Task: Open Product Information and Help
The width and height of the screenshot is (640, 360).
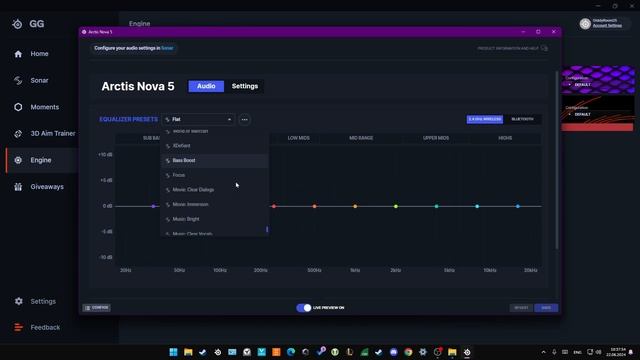Action: tap(512, 48)
